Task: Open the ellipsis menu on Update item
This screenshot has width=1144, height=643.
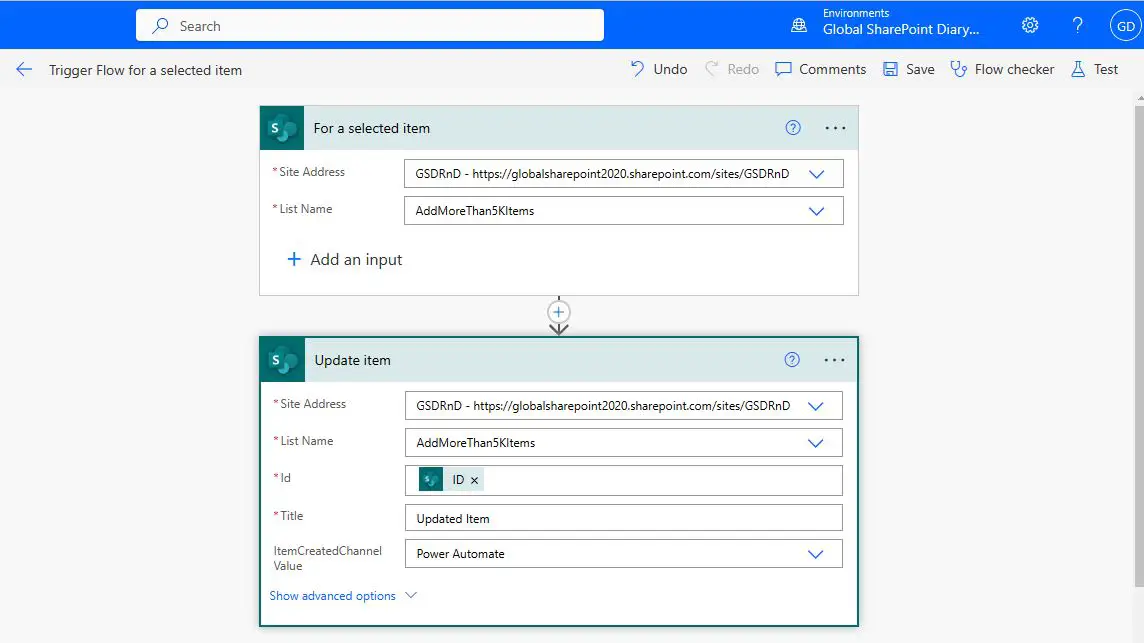Action: point(835,360)
